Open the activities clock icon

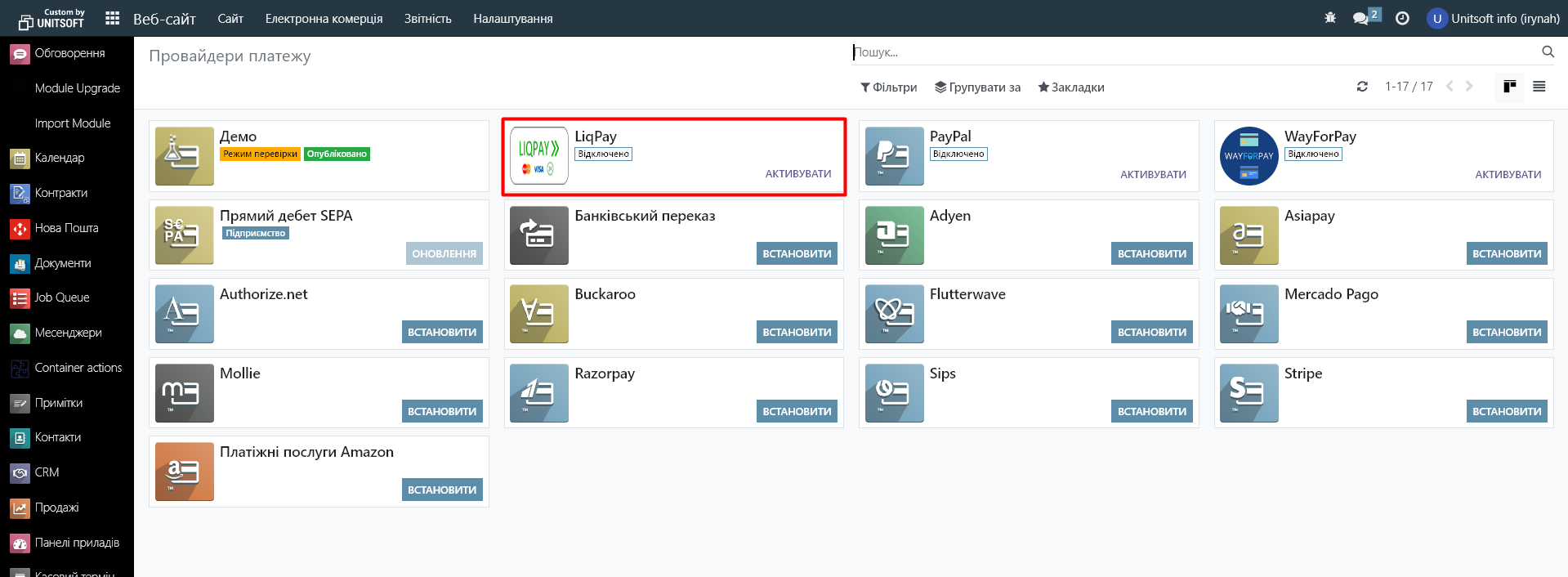pos(1402,18)
